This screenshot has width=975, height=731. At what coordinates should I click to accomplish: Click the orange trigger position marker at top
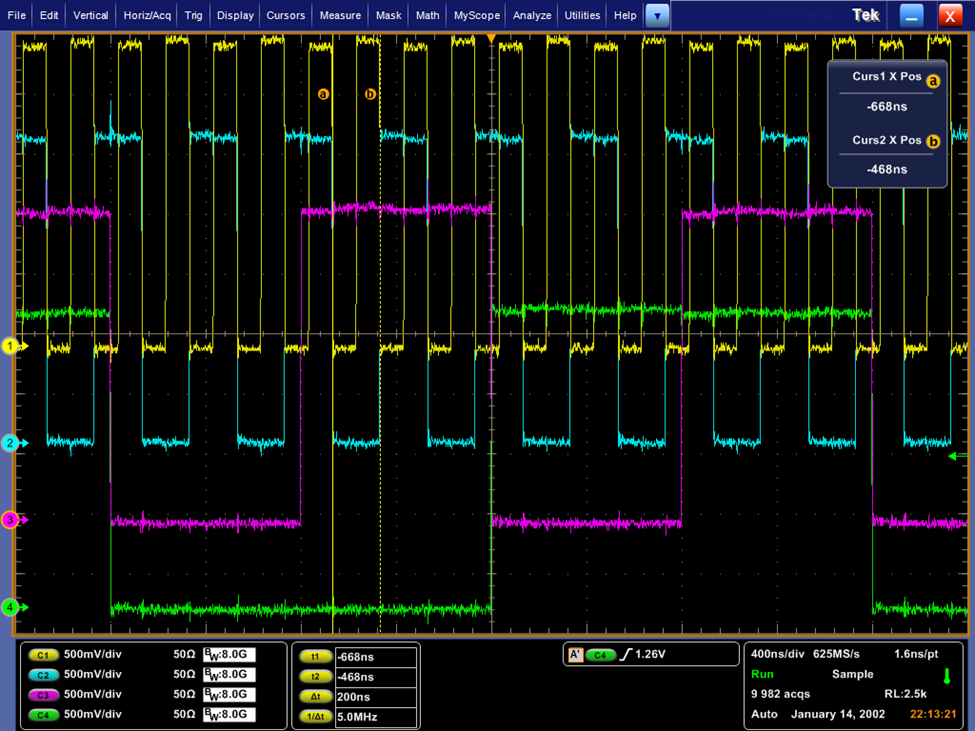pyautogui.click(x=491, y=38)
